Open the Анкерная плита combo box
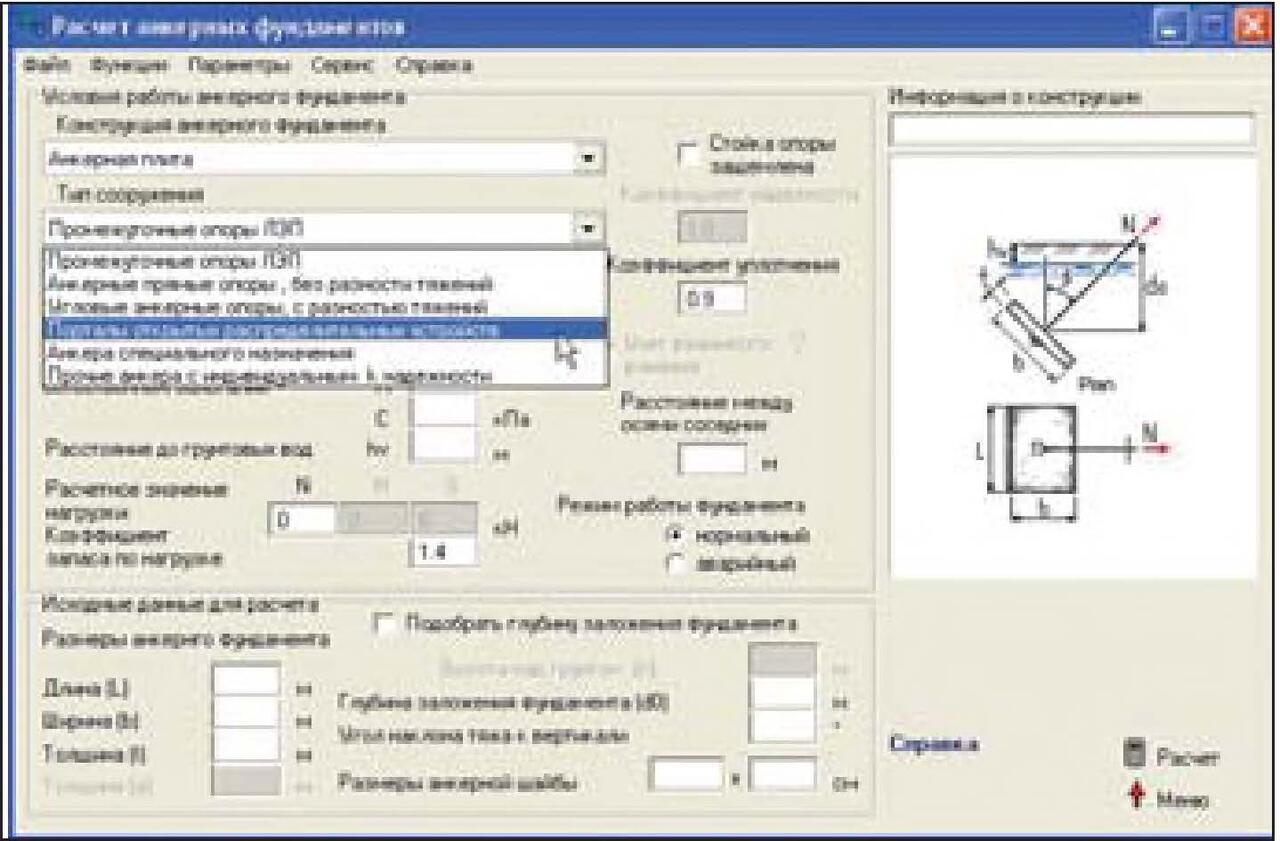 (x=324, y=159)
